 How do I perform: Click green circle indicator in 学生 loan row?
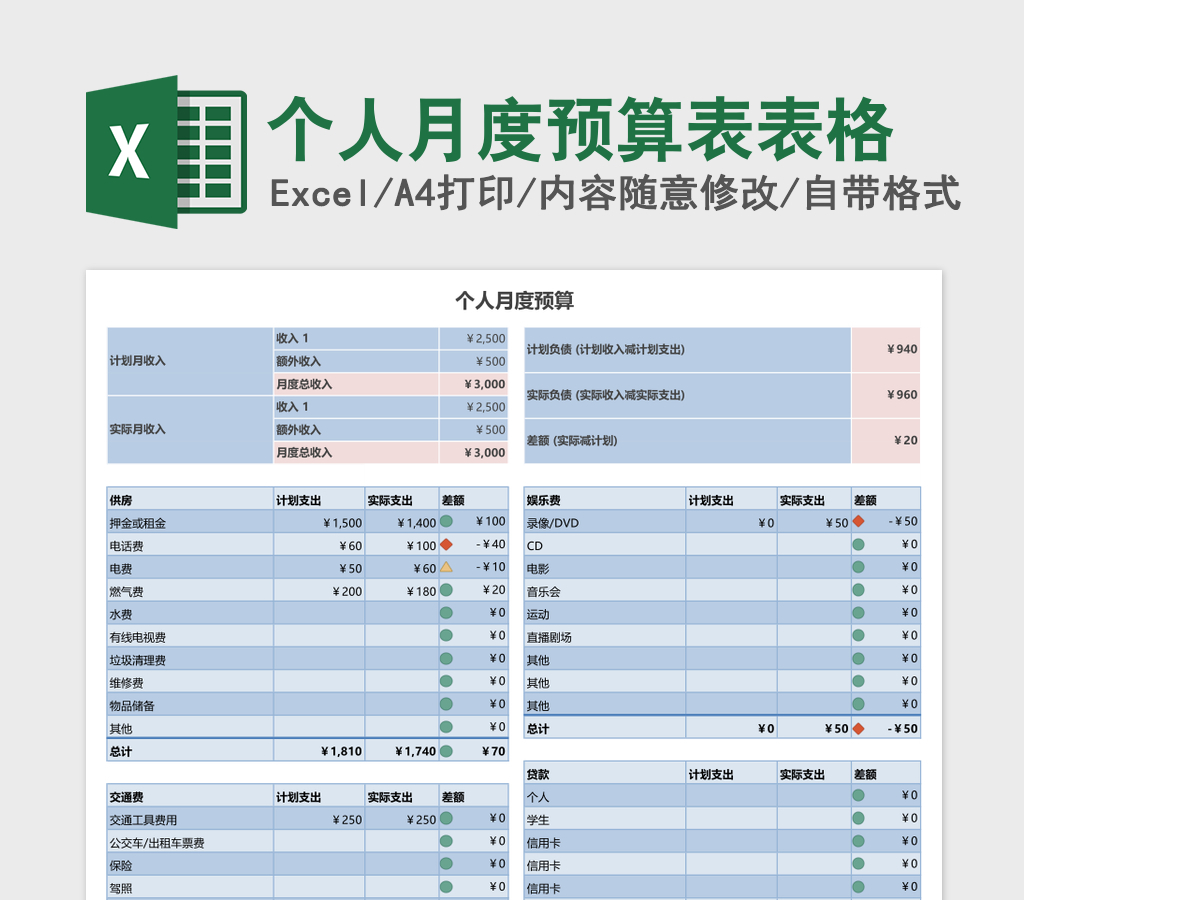(x=858, y=818)
